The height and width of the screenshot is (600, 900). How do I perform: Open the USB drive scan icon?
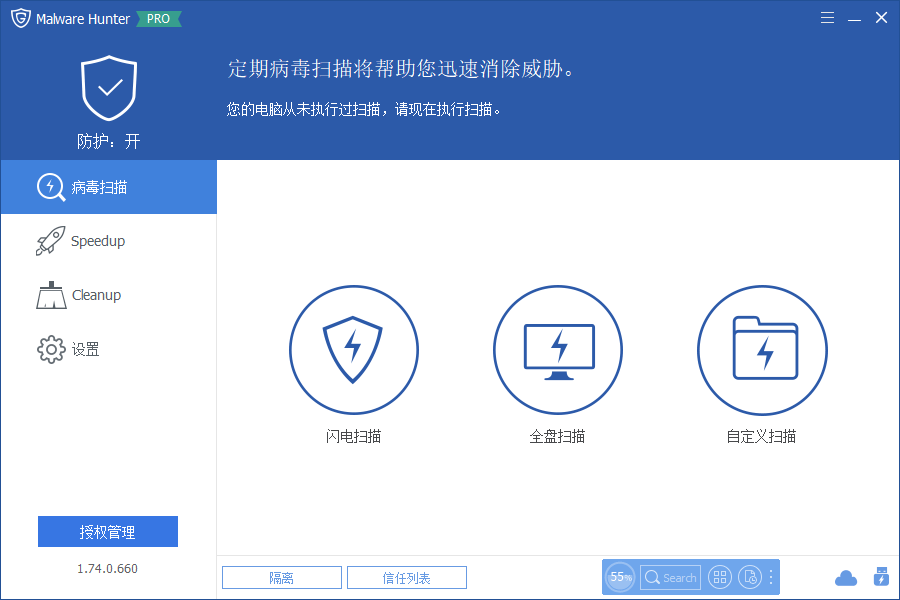pyautogui.click(x=881, y=577)
